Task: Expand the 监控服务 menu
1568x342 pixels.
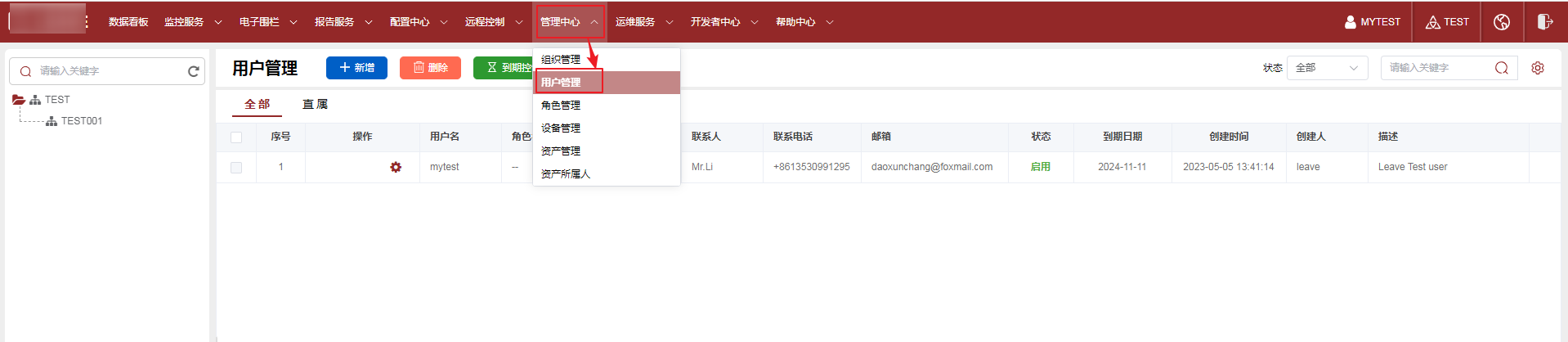Action: click(x=193, y=22)
